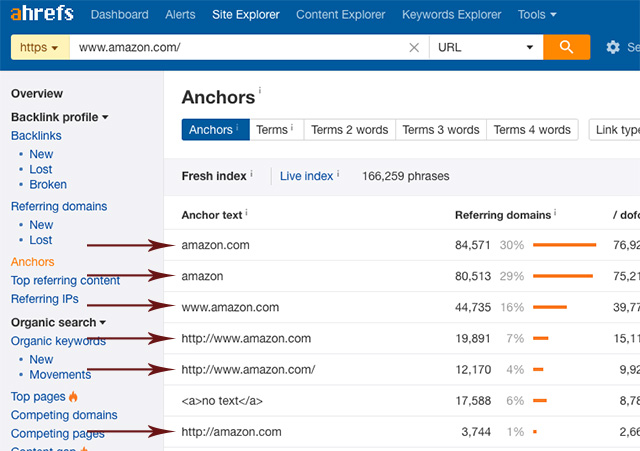Click the info icon beside Live index
This screenshot has width=640, height=451.
pyautogui.click(x=338, y=174)
